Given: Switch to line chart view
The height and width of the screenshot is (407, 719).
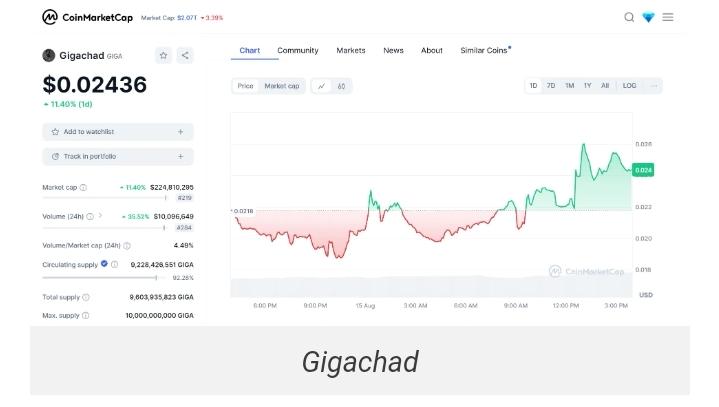Looking at the screenshot, I should (x=322, y=86).
